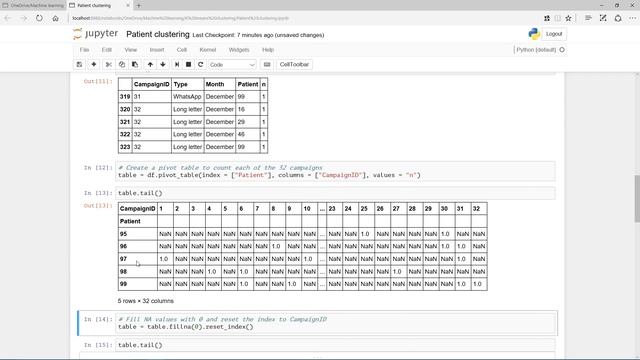Select the In [13] table.tail() cell
The image size is (640, 360).
335,193
